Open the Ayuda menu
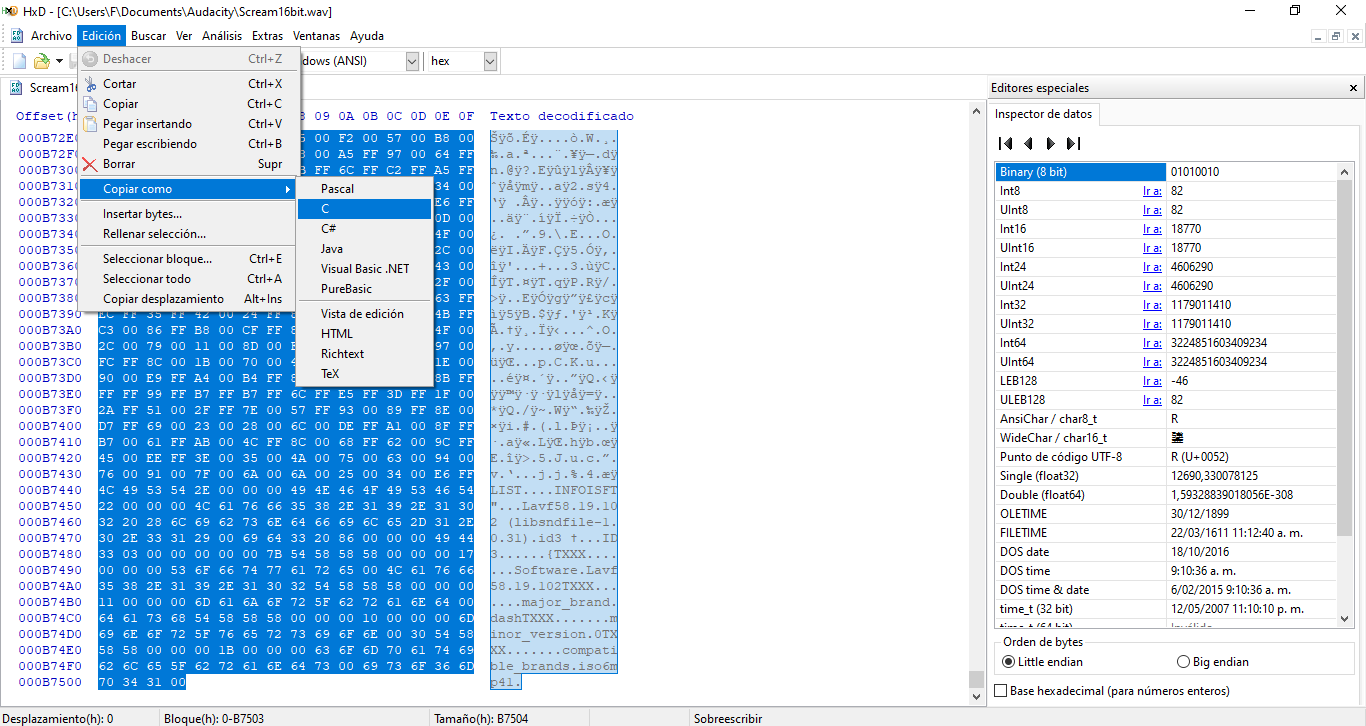1366x726 pixels. coord(367,36)
